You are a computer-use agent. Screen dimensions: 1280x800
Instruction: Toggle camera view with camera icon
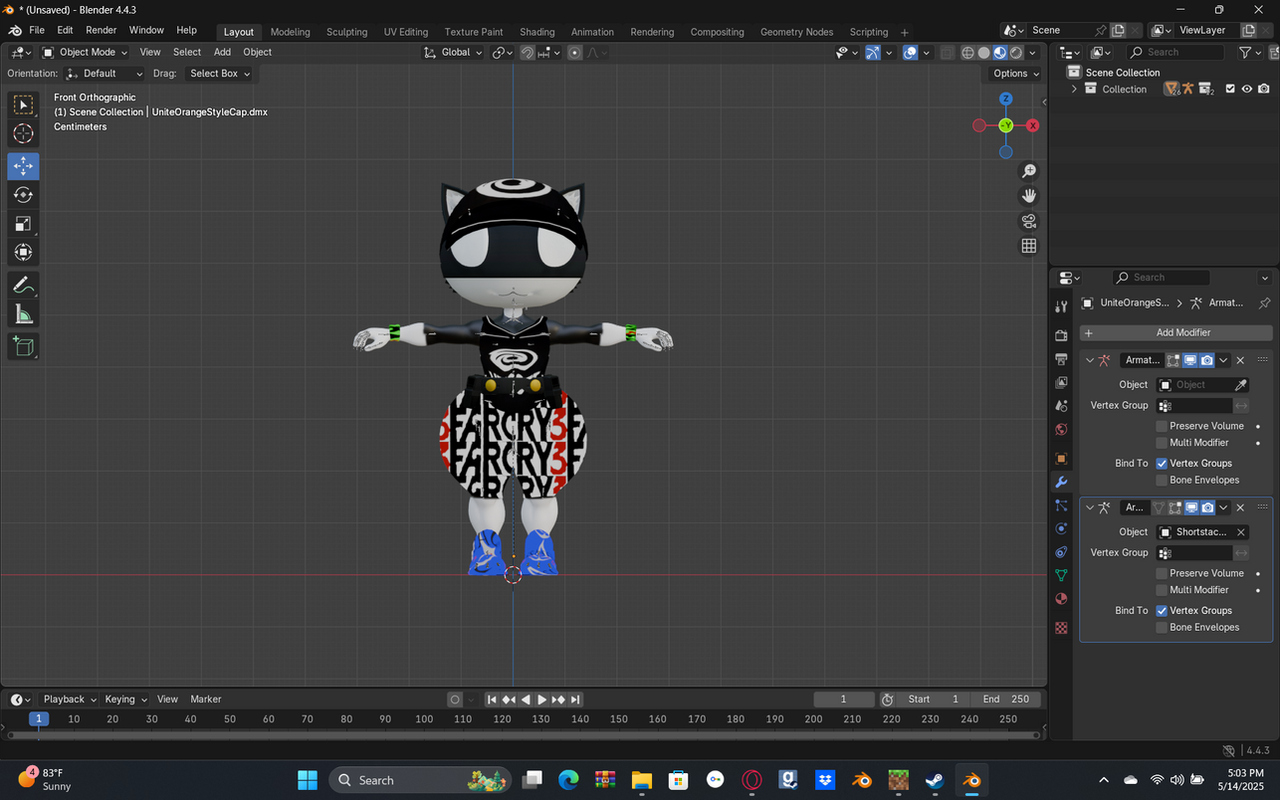click(x=1029, y=221)
